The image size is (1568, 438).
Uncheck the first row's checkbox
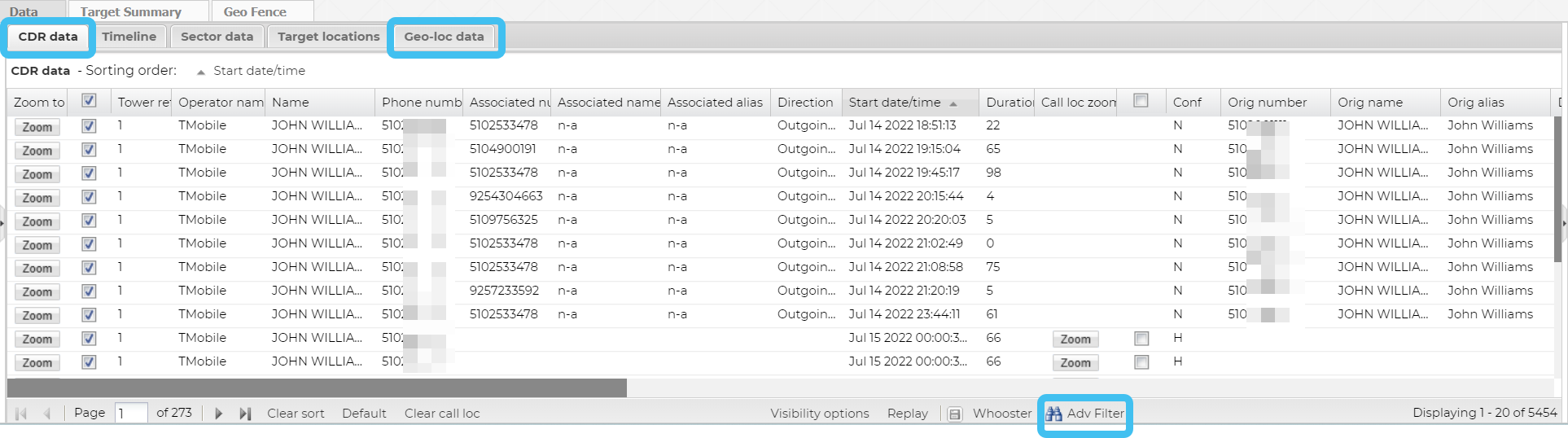click(x=90, y=126)
